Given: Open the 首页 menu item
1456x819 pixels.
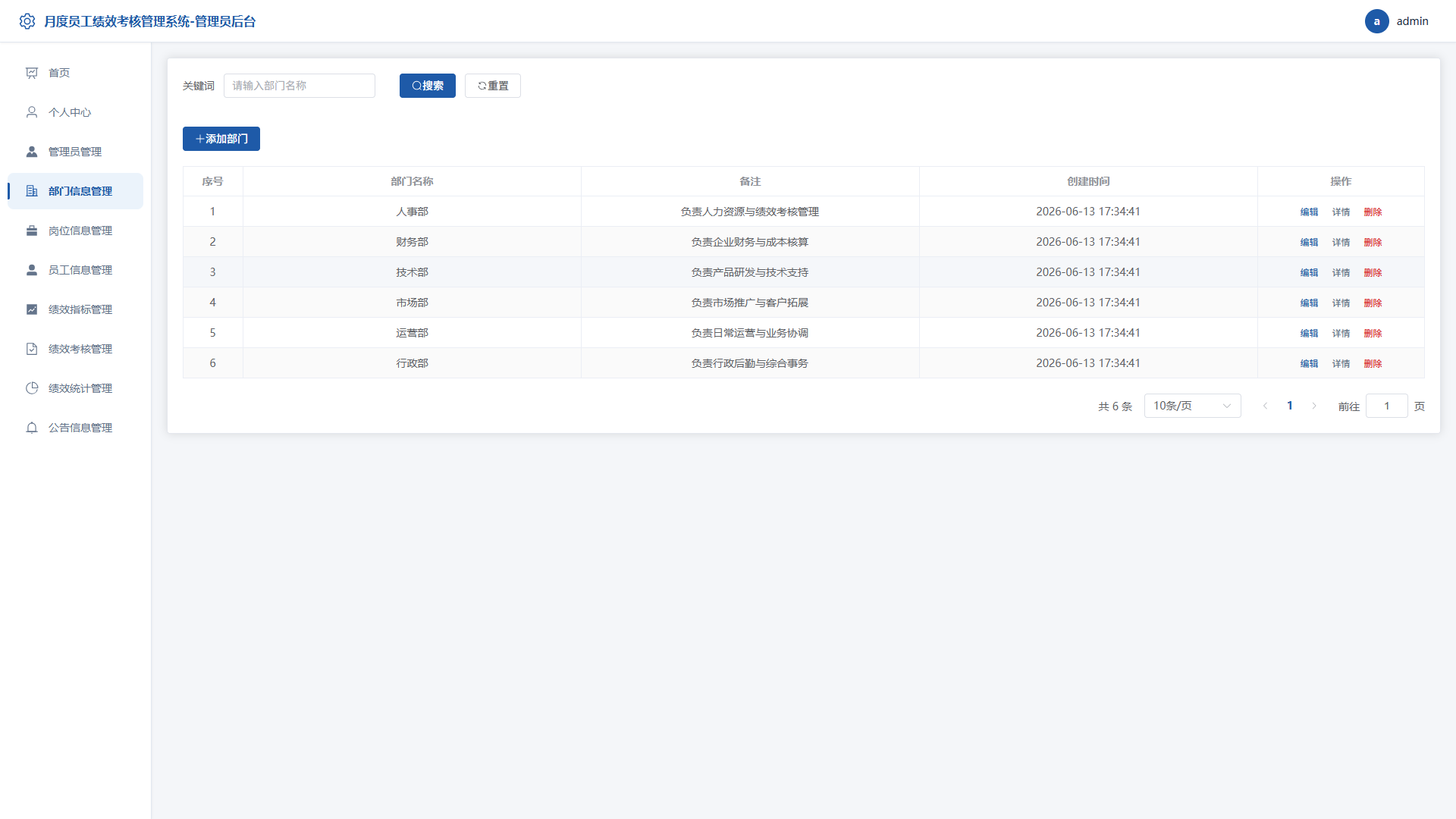Looking at the screenshot, I should (75, 73).
